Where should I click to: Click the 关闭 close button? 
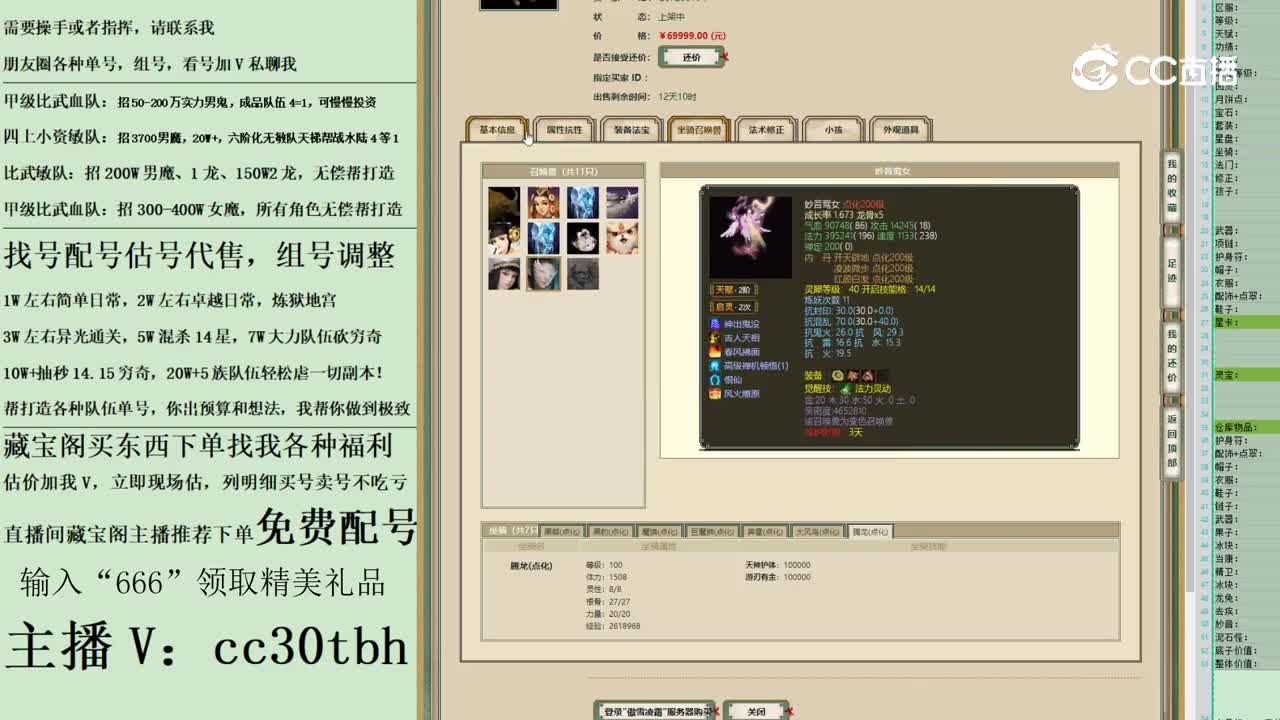click(756, 711)
